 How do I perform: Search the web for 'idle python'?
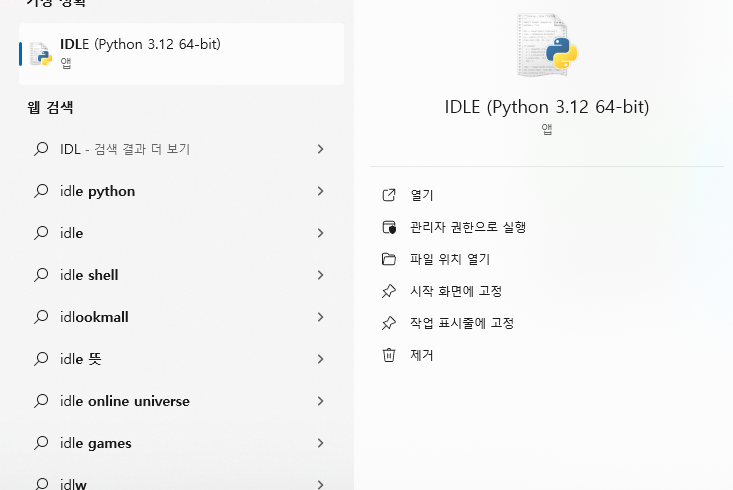(x=181, y=191)
